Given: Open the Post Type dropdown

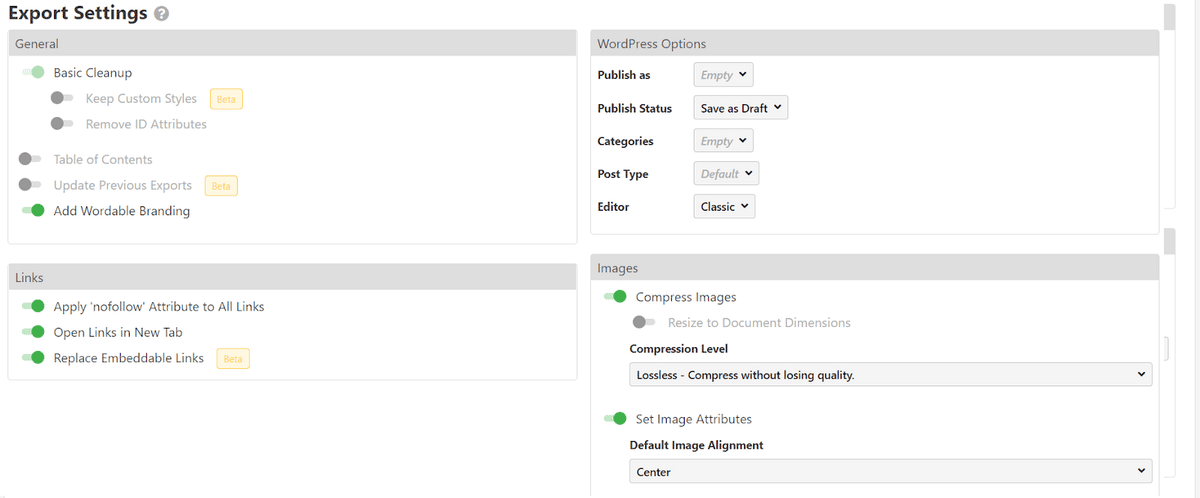Looking at the screenshot, I should click(726, 174).
